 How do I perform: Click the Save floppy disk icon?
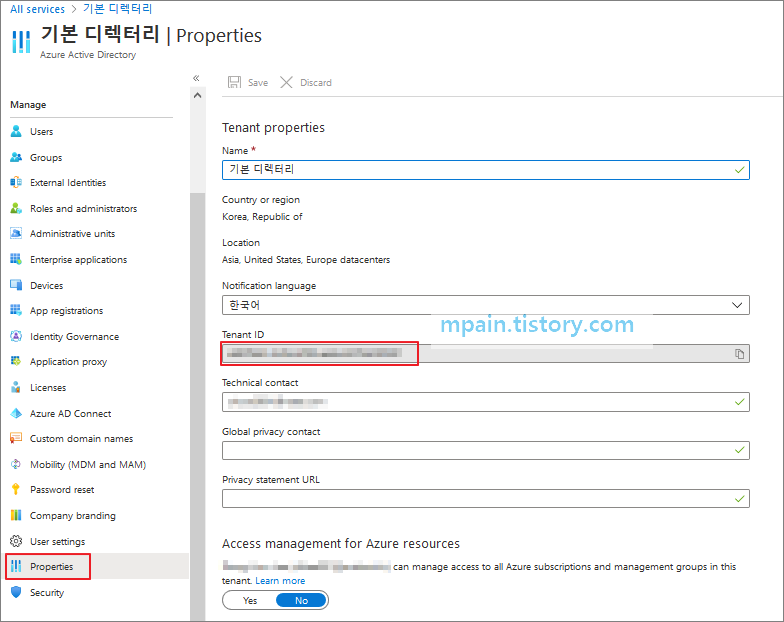click(234, 82)
